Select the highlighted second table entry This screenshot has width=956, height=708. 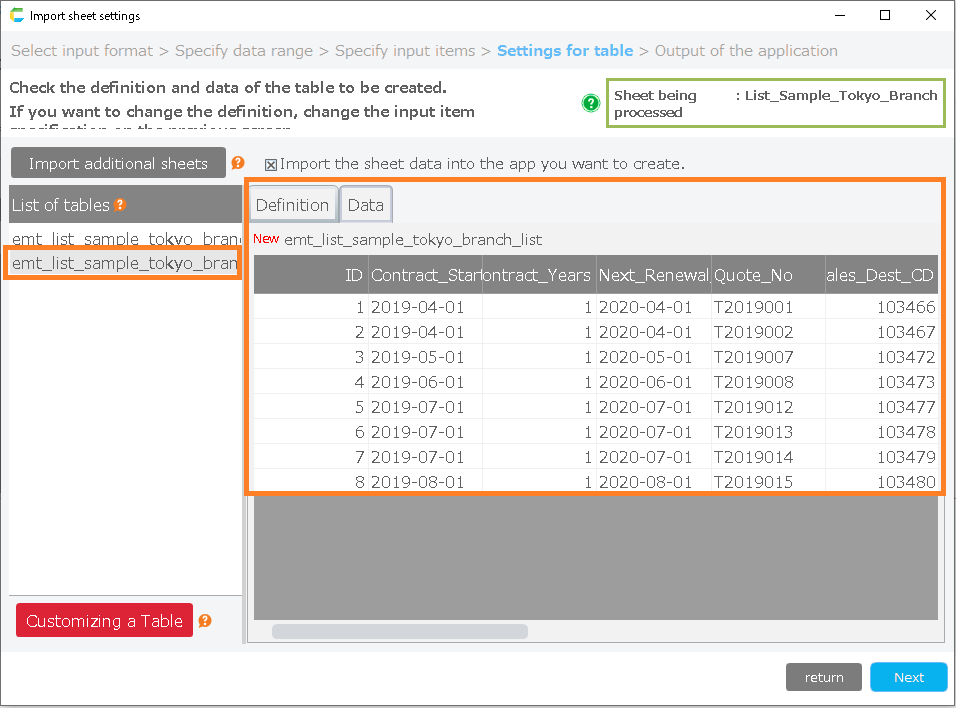[125, 263]
